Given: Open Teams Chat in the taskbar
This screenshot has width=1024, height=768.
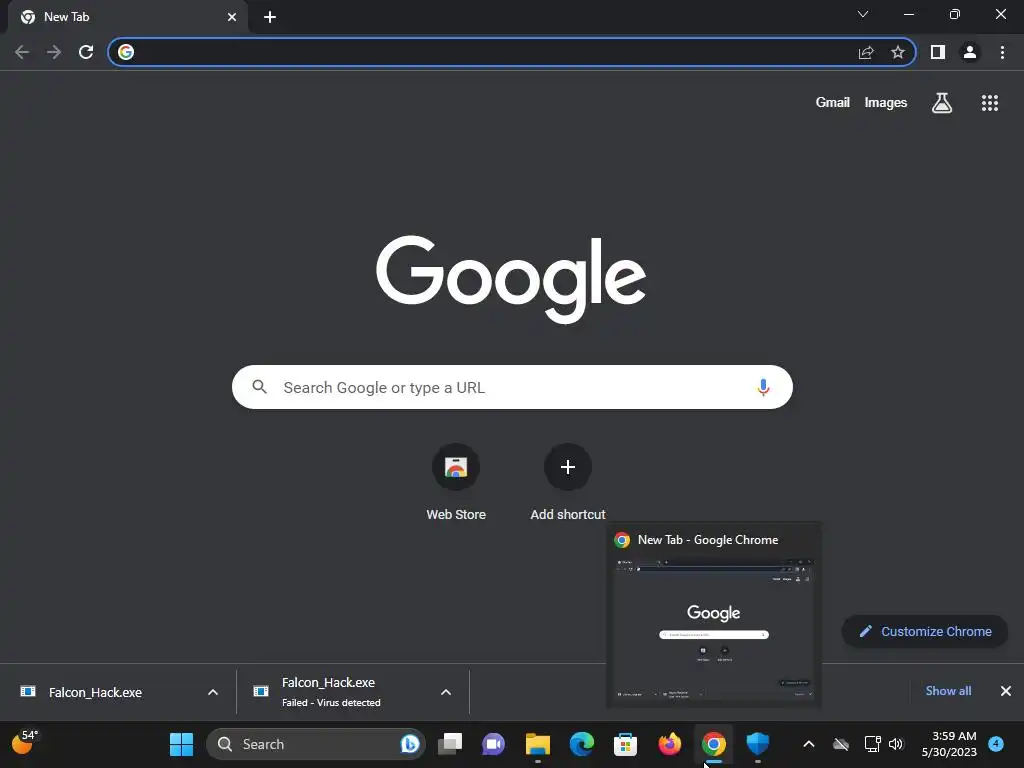Looking at the screenshot, I should 494,744.
